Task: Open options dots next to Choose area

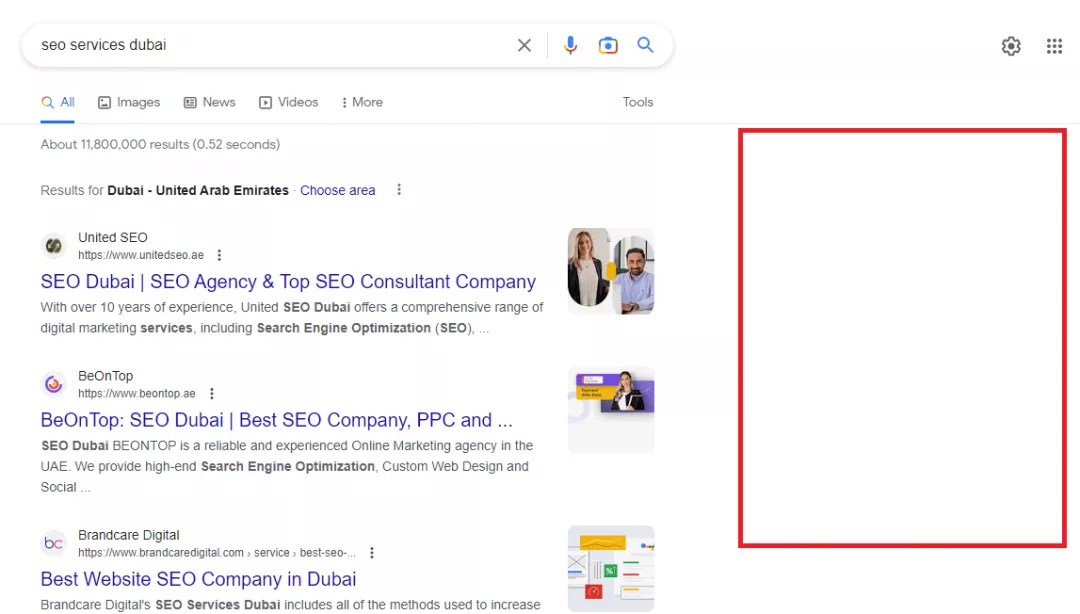Action: click(399, 190)
